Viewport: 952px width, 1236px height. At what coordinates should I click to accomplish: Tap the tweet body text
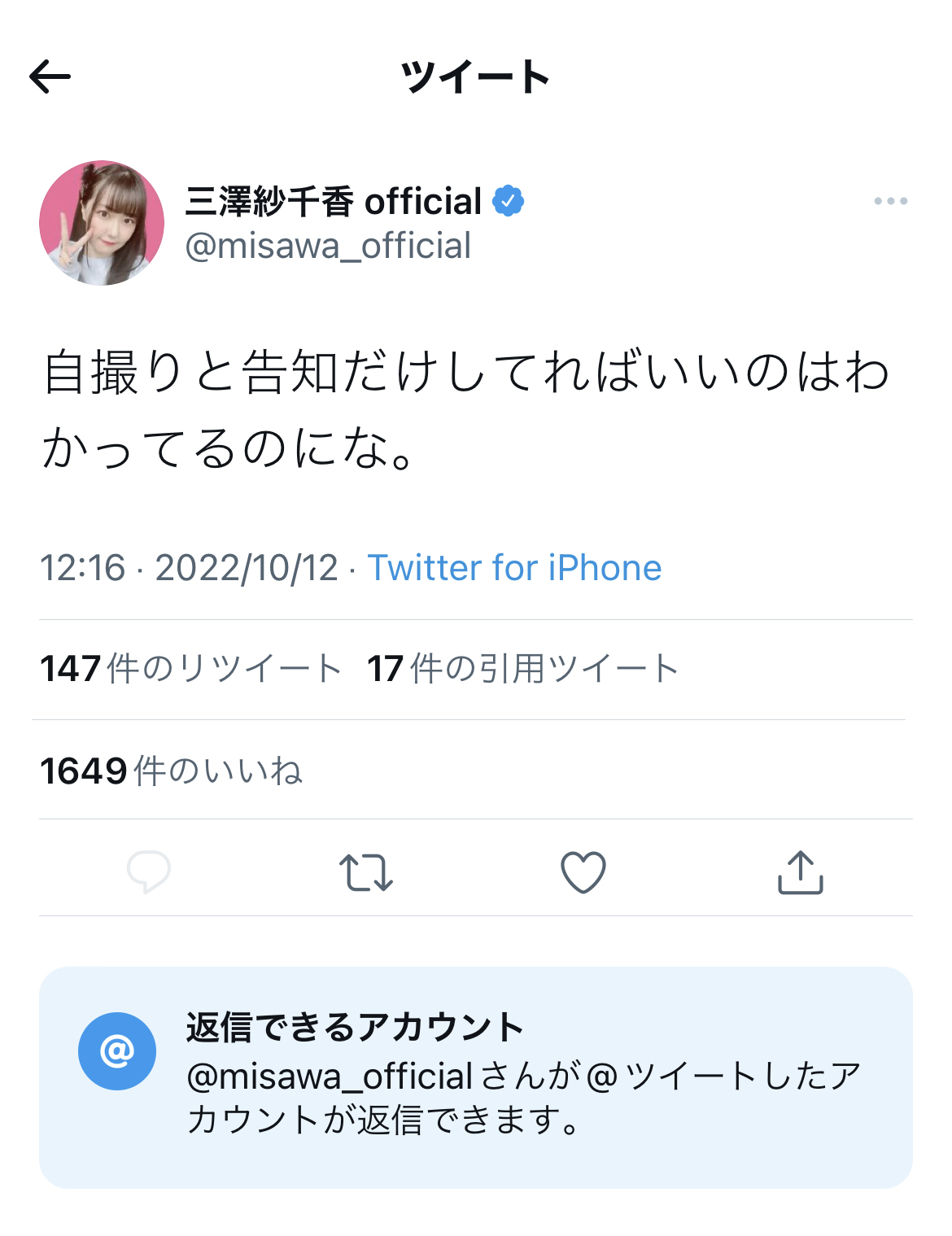465,409
